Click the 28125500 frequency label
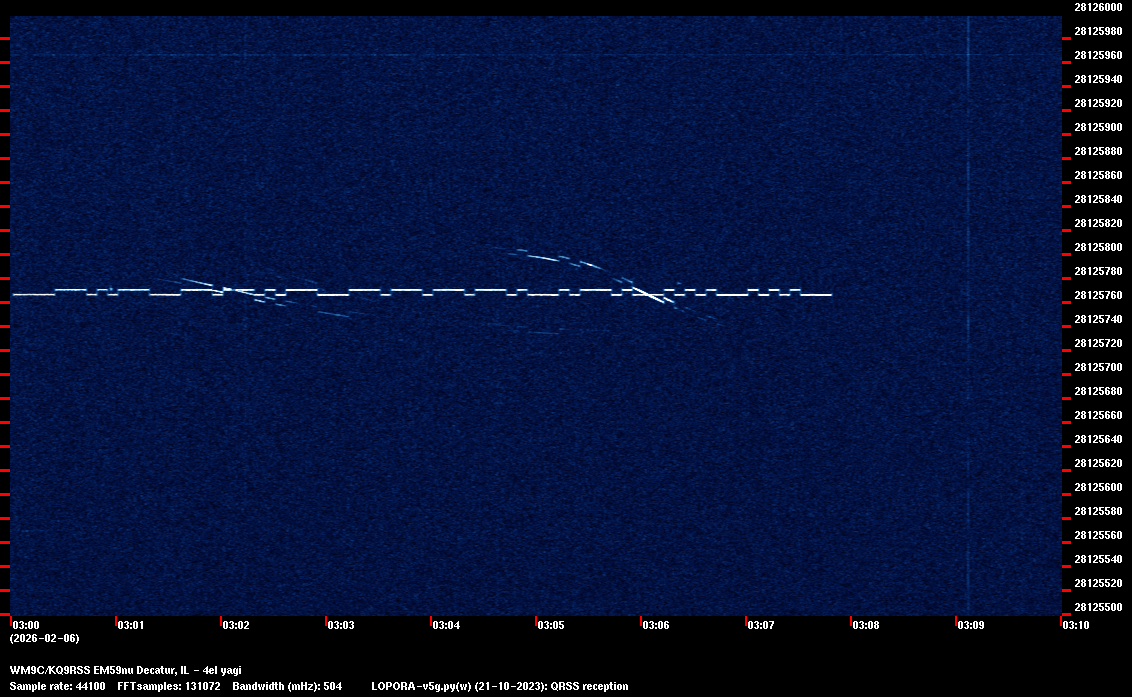Viewport: 1132px width, 697px height. point(1097,607)
